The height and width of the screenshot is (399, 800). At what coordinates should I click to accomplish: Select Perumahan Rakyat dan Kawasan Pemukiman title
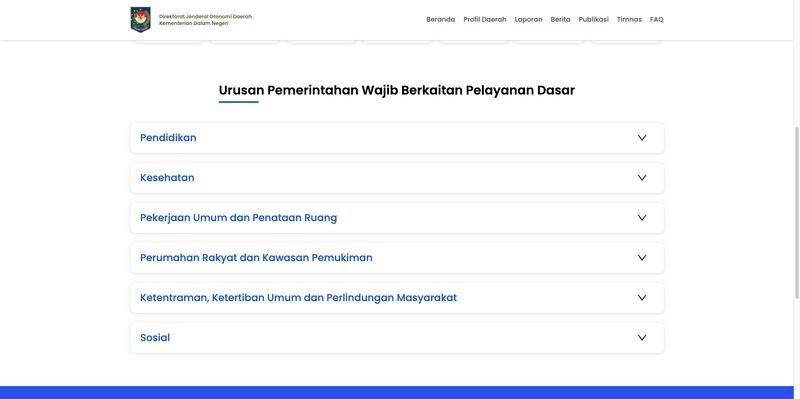[x=256, y=258]
